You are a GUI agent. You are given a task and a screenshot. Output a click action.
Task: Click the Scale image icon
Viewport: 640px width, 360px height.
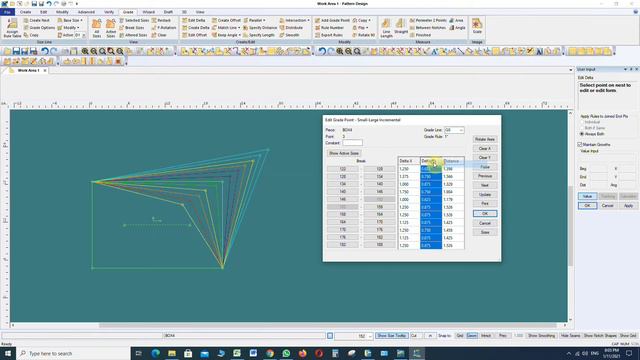click(477, 26)
